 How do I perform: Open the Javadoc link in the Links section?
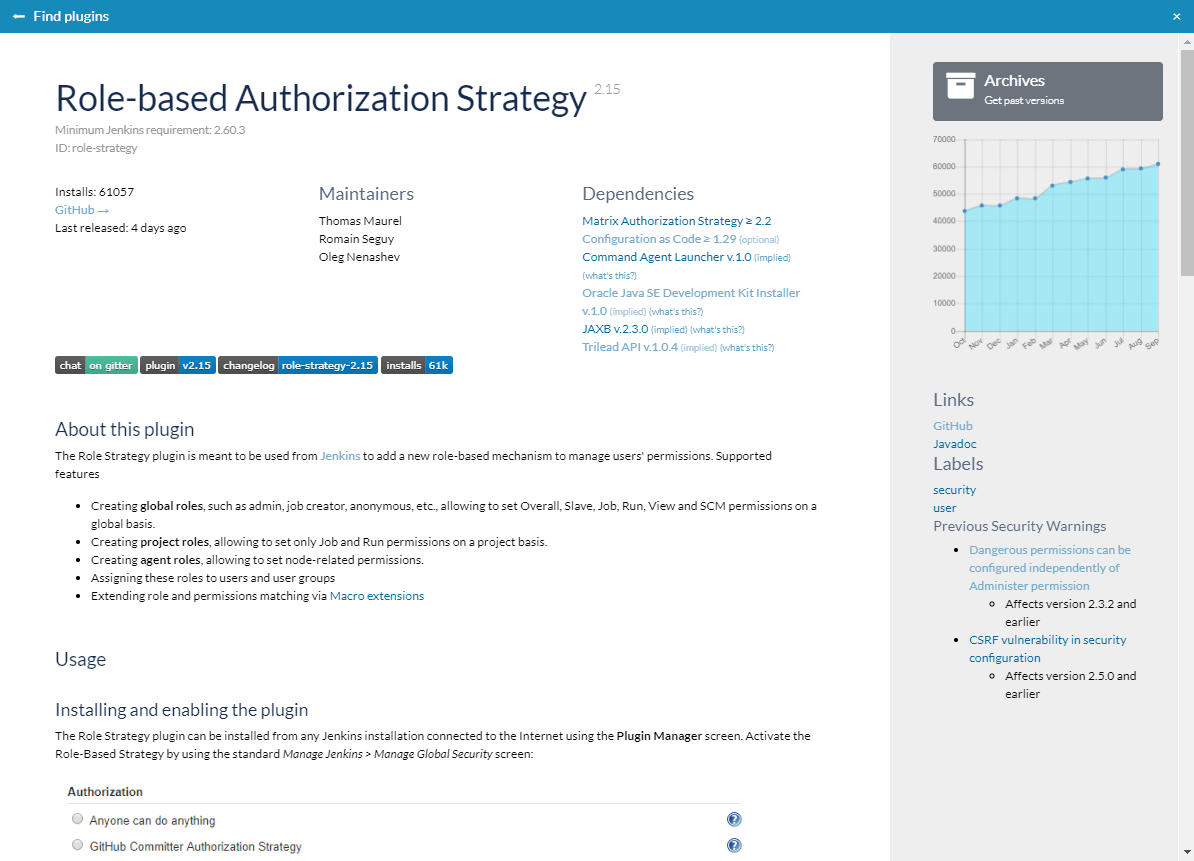tap(955, 443)
